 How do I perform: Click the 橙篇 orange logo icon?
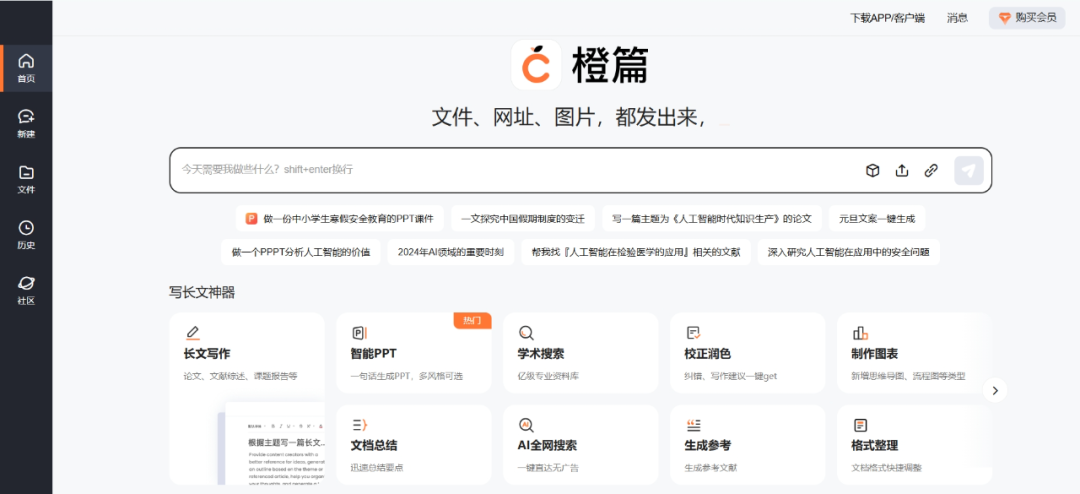point(537,65)
